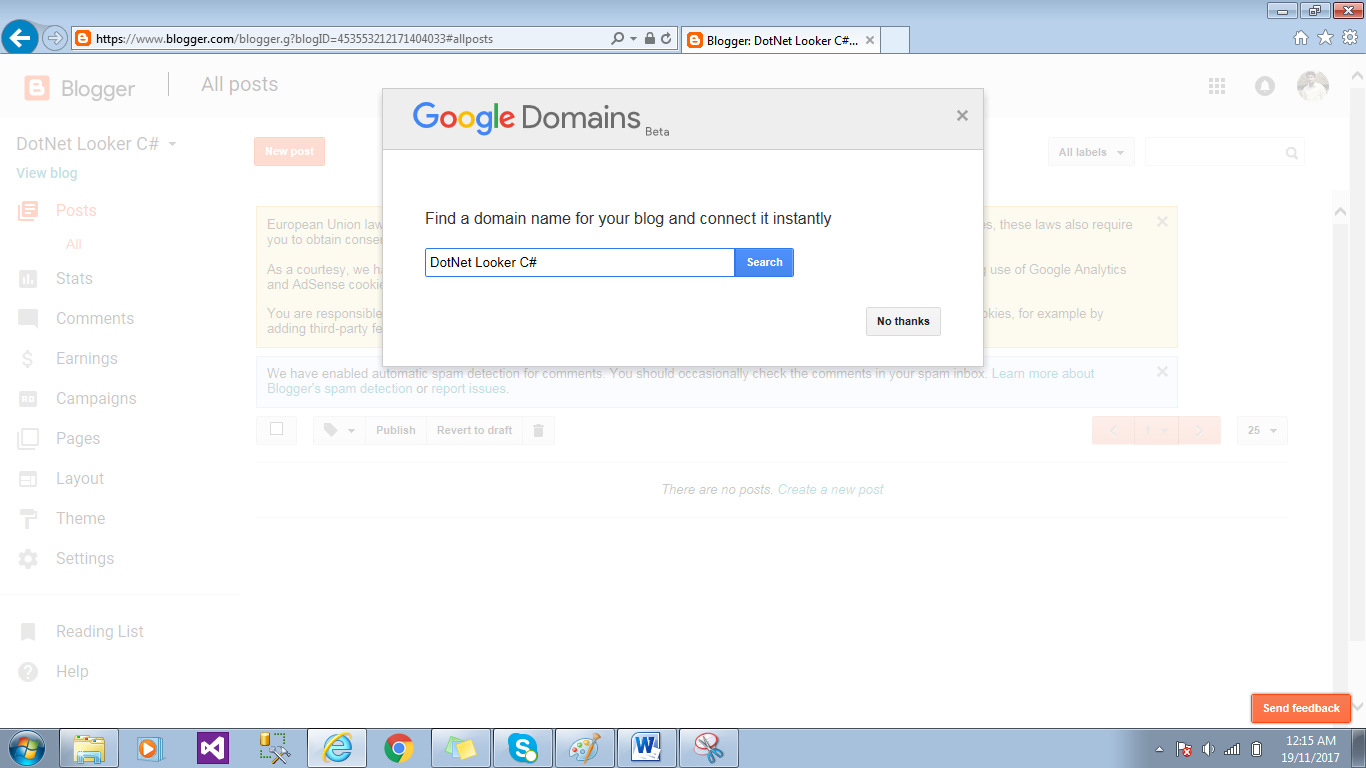The image size is (1366, 768).
Task: Click the posts search magnifier icon
Action: [x=1292, y=153]
